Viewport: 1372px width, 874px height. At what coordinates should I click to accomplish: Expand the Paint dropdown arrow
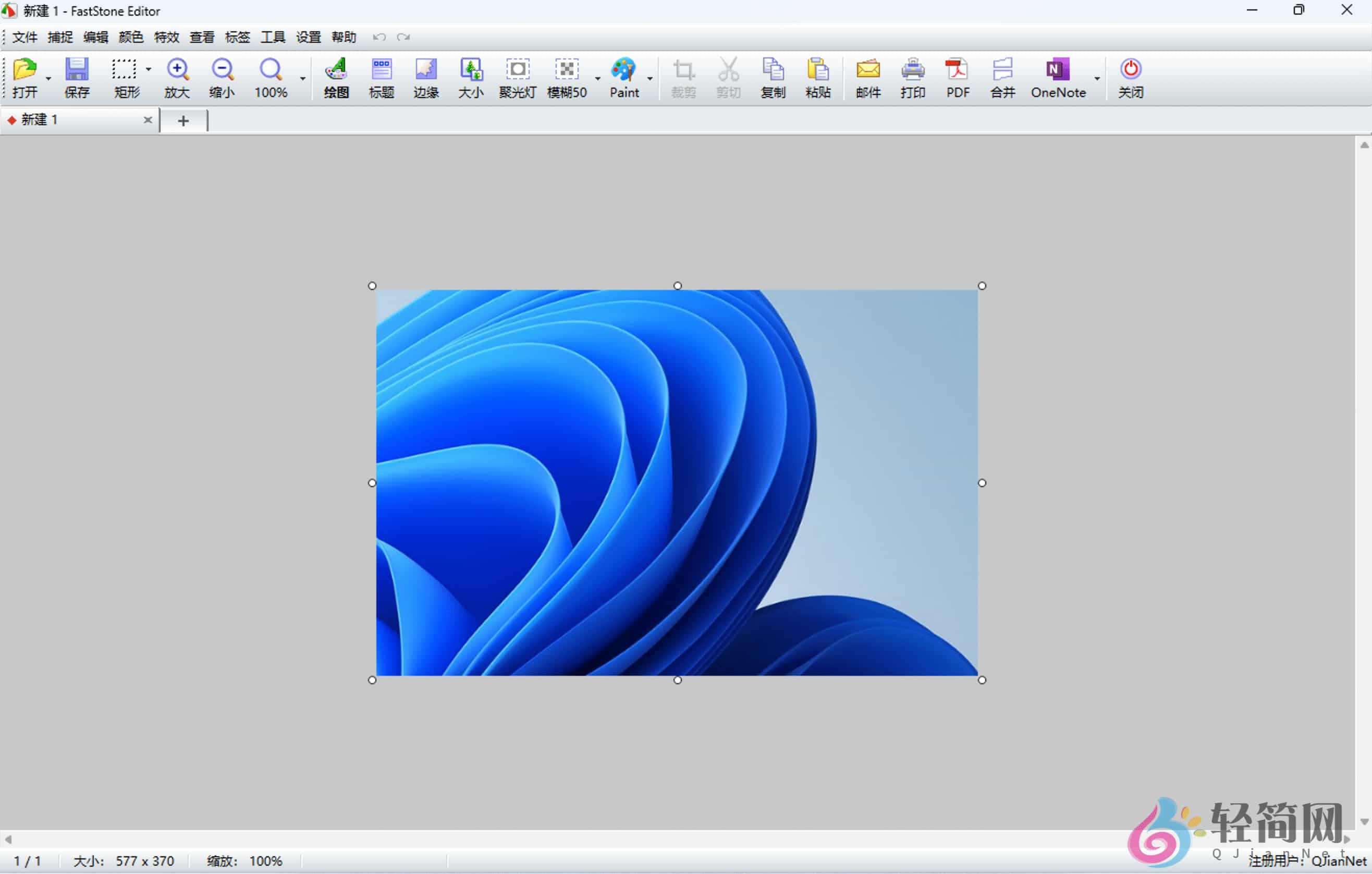pyautogui.click(x=650, y=78)
